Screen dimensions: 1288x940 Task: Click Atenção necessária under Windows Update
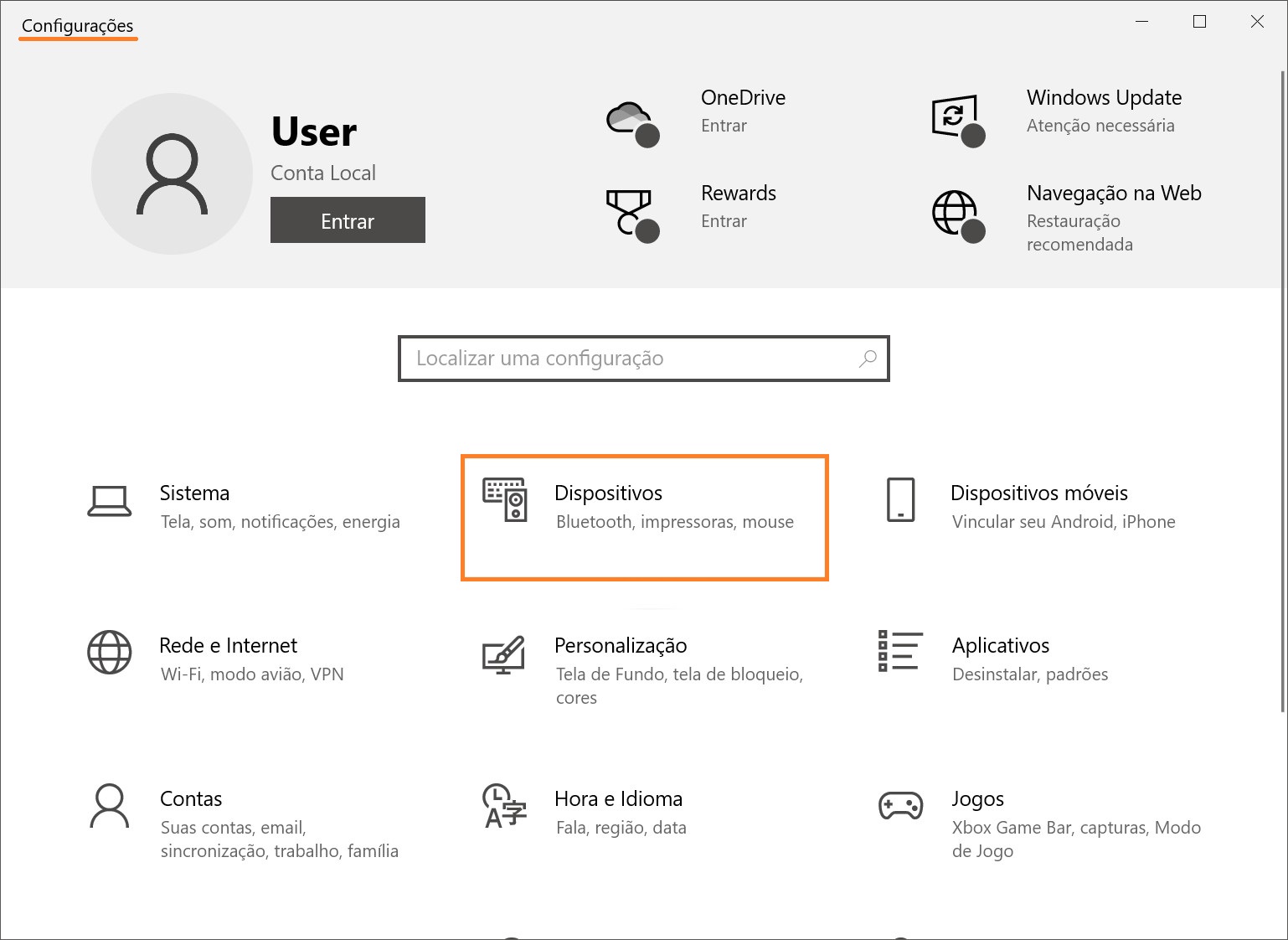click(1100, 126)
